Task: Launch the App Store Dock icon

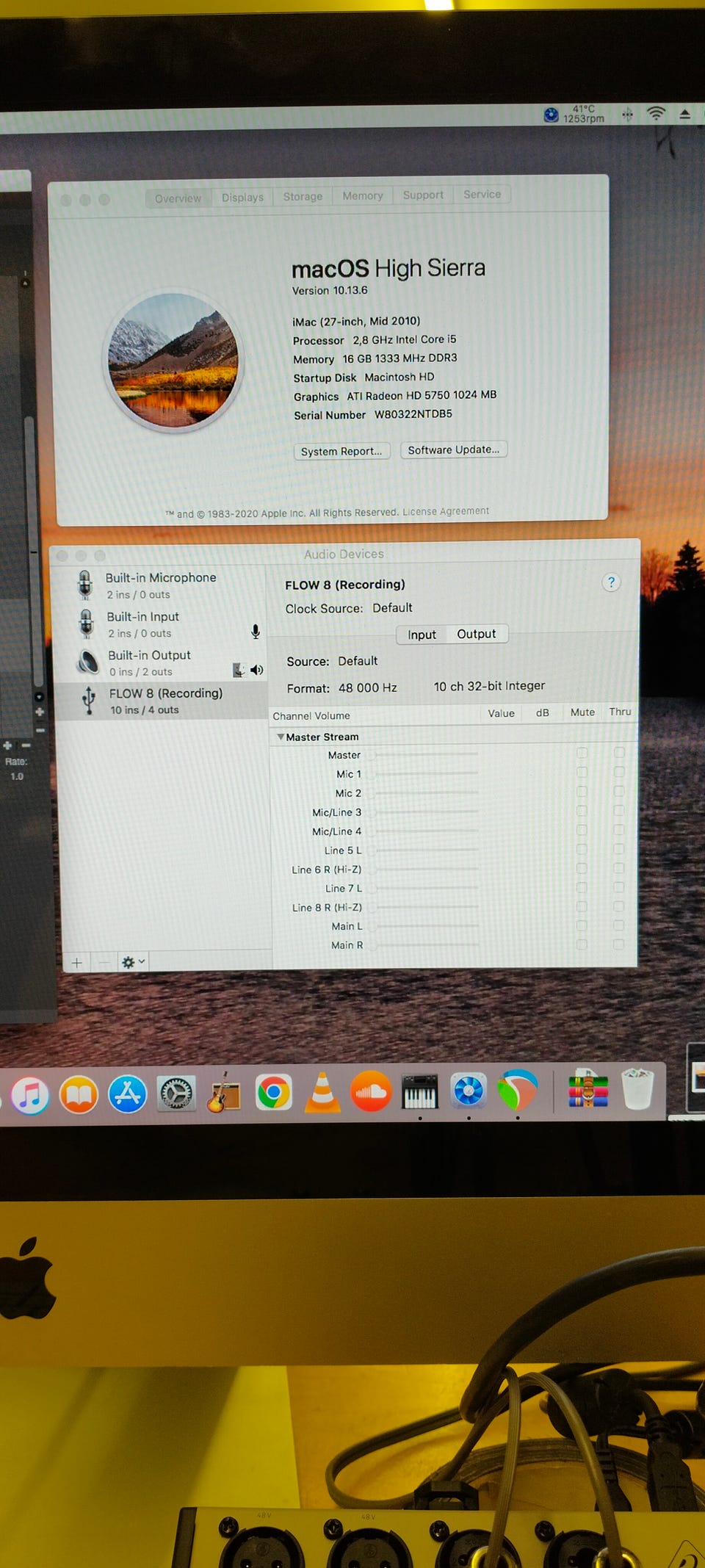Action: pyautogui.click(x=128, y=1094)
